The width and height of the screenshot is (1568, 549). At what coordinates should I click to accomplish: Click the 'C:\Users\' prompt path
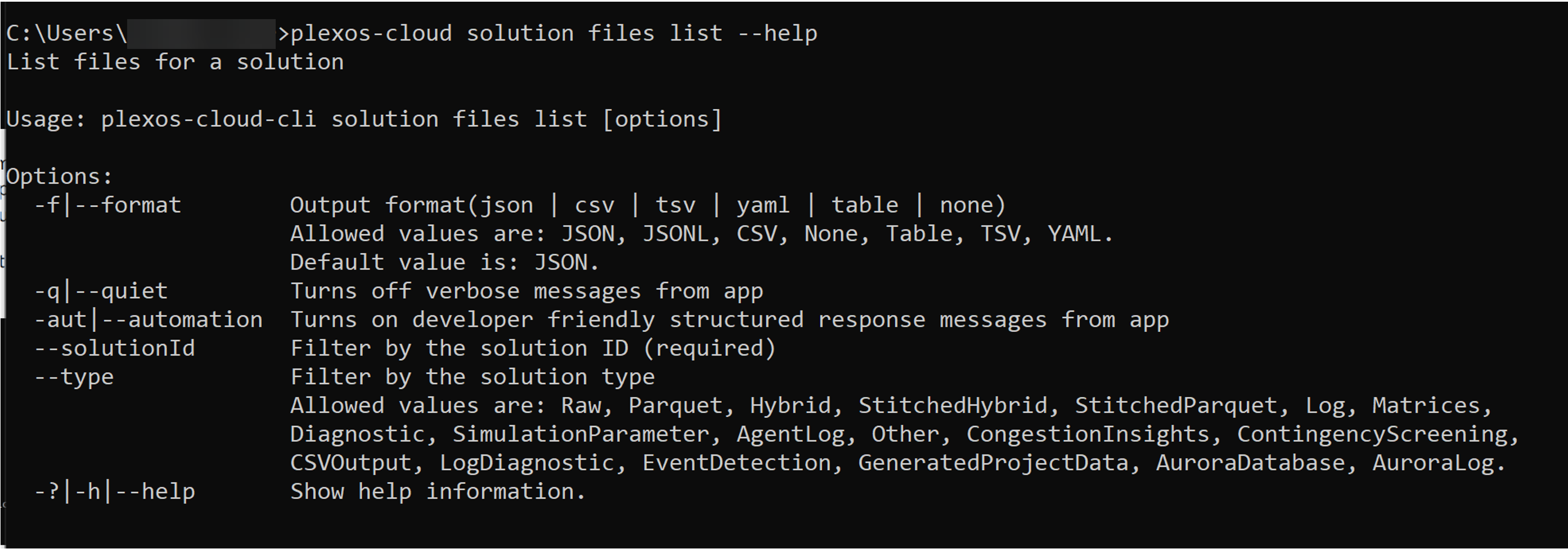tap(67, 34)
